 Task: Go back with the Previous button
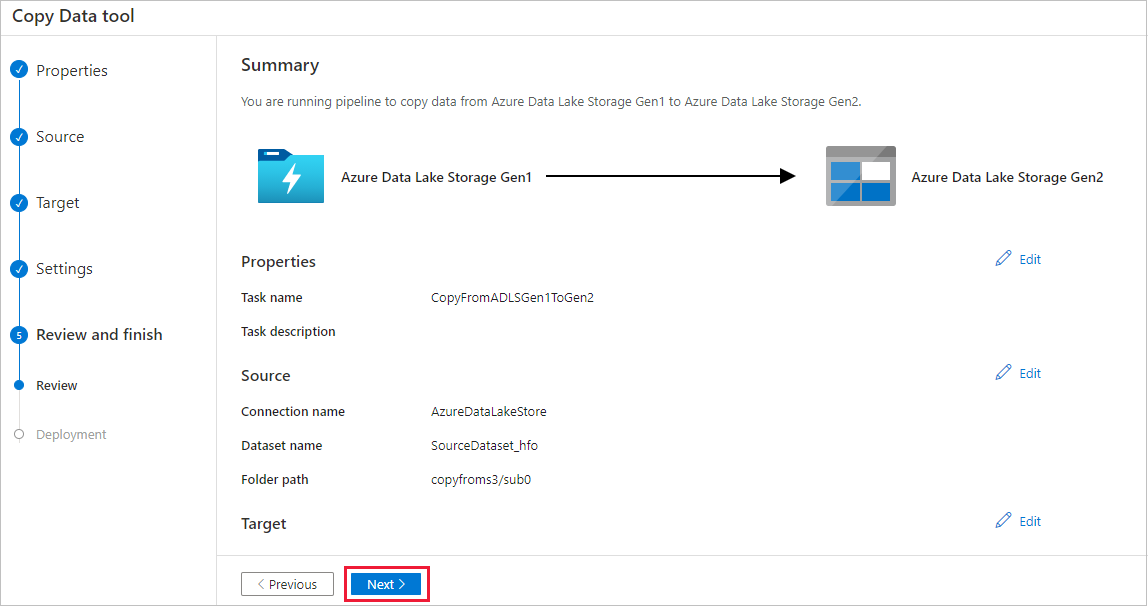[287, 584]
